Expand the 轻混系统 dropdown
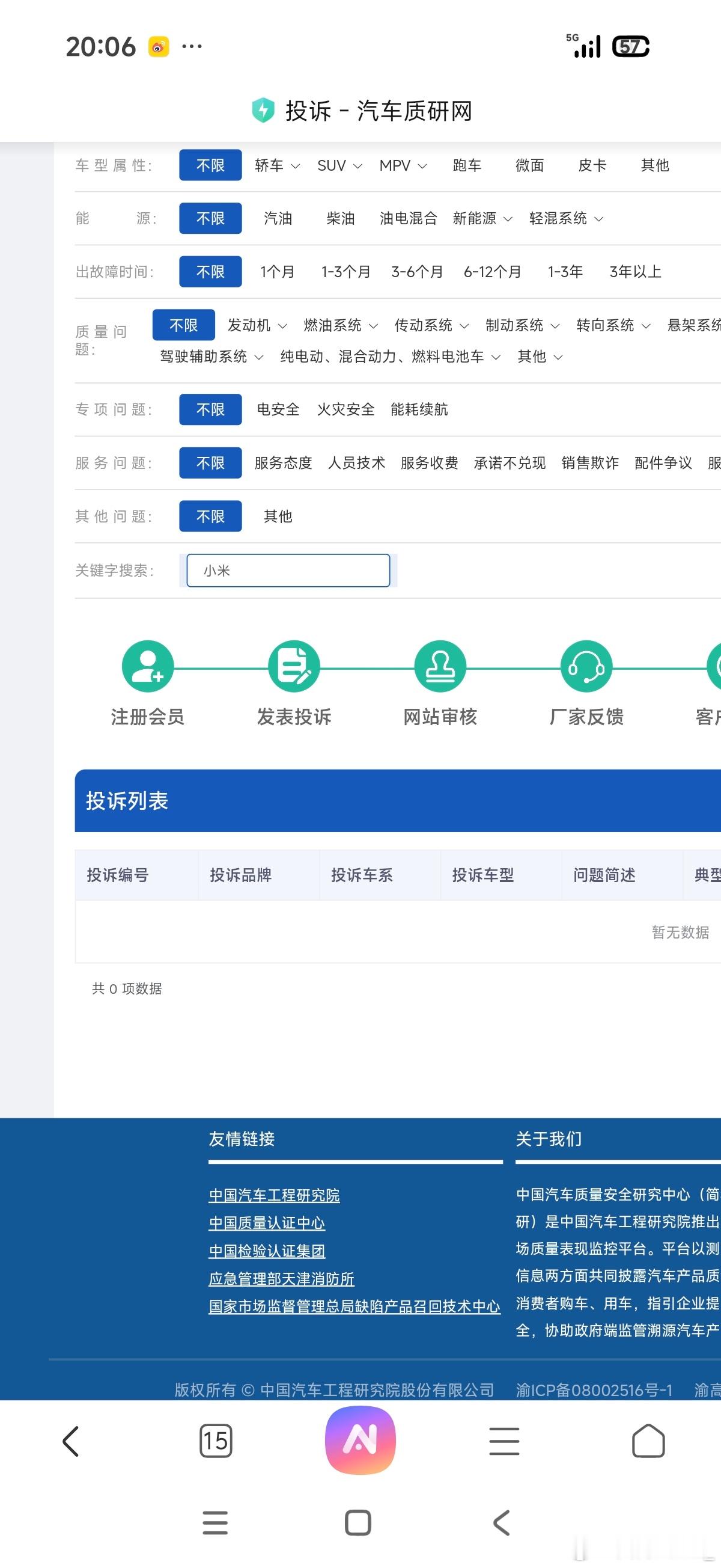 [567, 218]
